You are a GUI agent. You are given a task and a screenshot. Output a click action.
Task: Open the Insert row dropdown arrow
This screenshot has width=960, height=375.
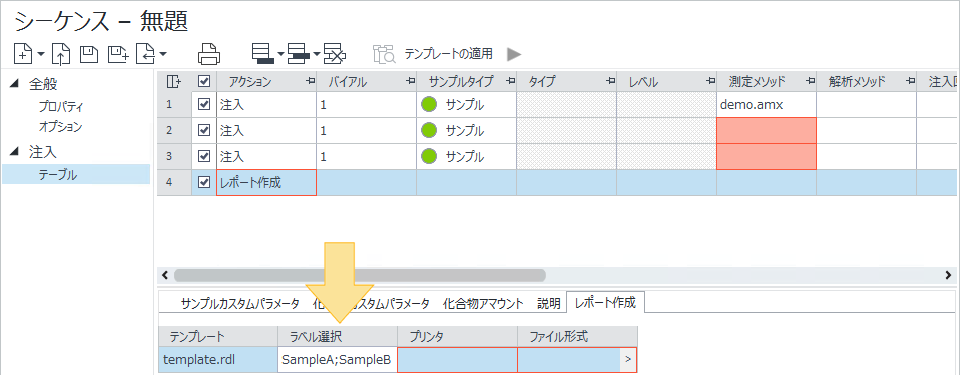[x=316, y=54]
